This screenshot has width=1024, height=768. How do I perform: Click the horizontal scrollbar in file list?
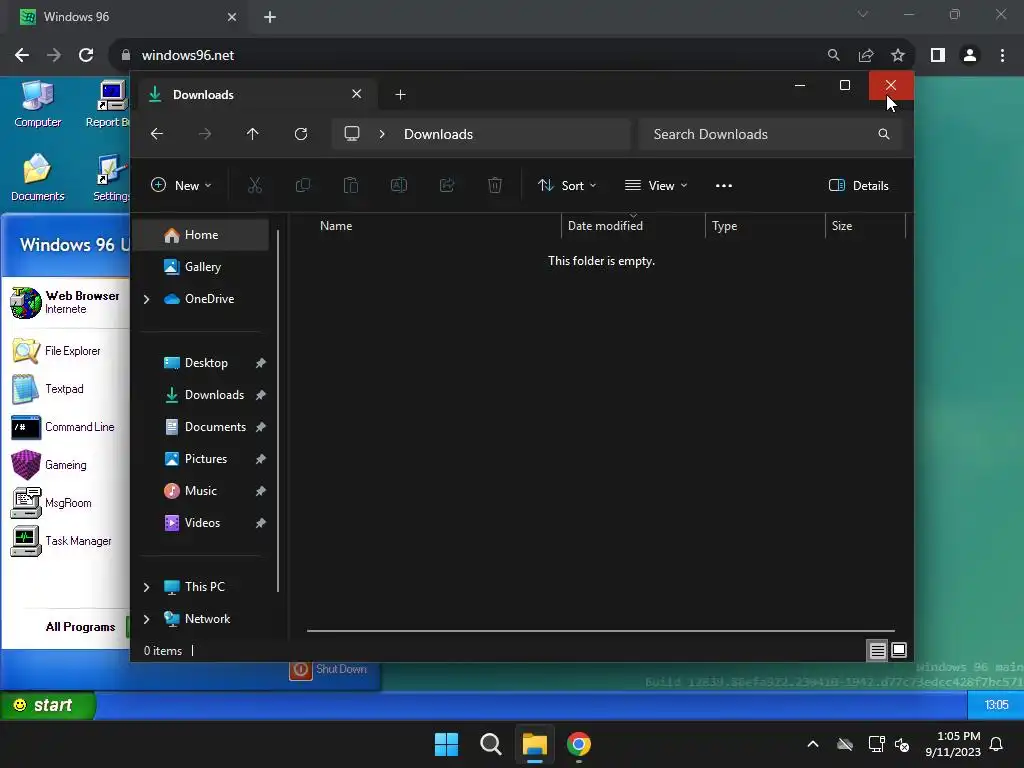[600, 631]
